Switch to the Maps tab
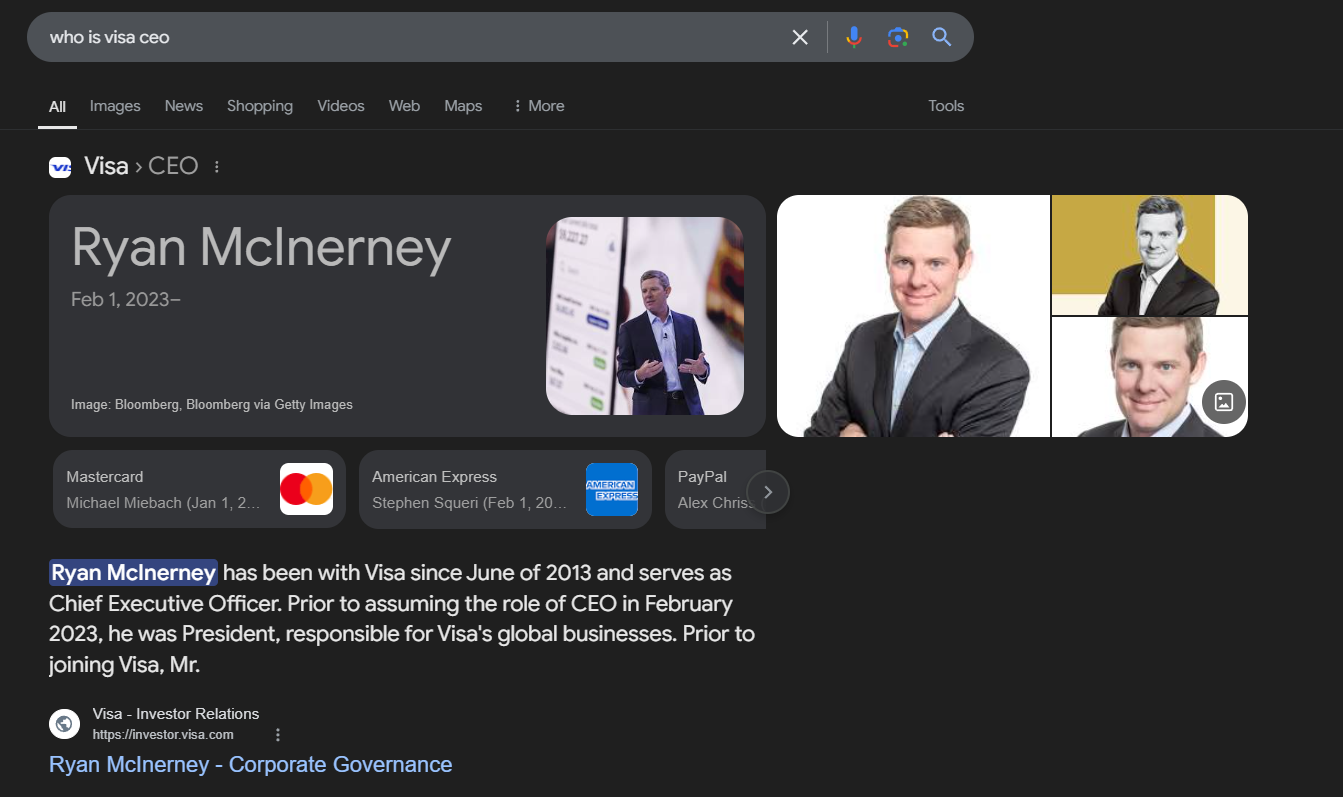The width and height of the screenshot is (1343, 797). (463, 106)
